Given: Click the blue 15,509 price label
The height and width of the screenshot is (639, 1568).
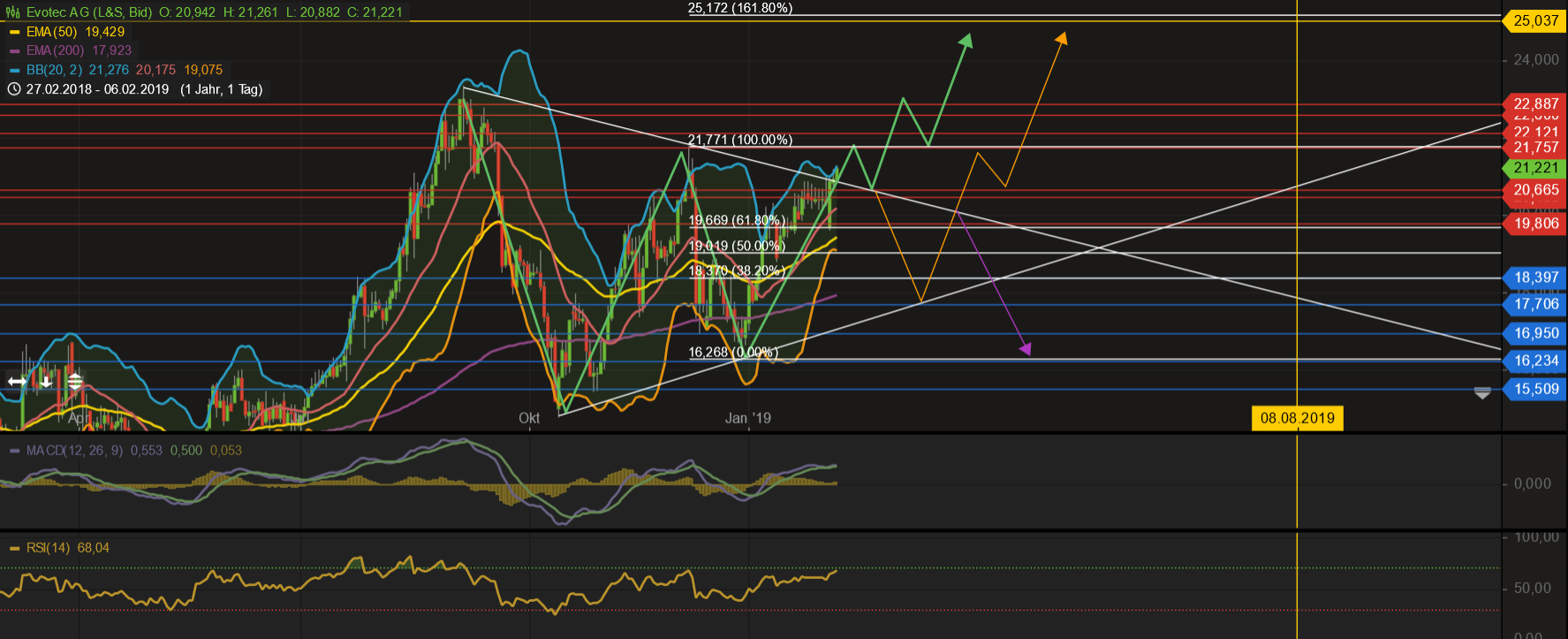Looking at the screenshot, I should (1535, 389).
